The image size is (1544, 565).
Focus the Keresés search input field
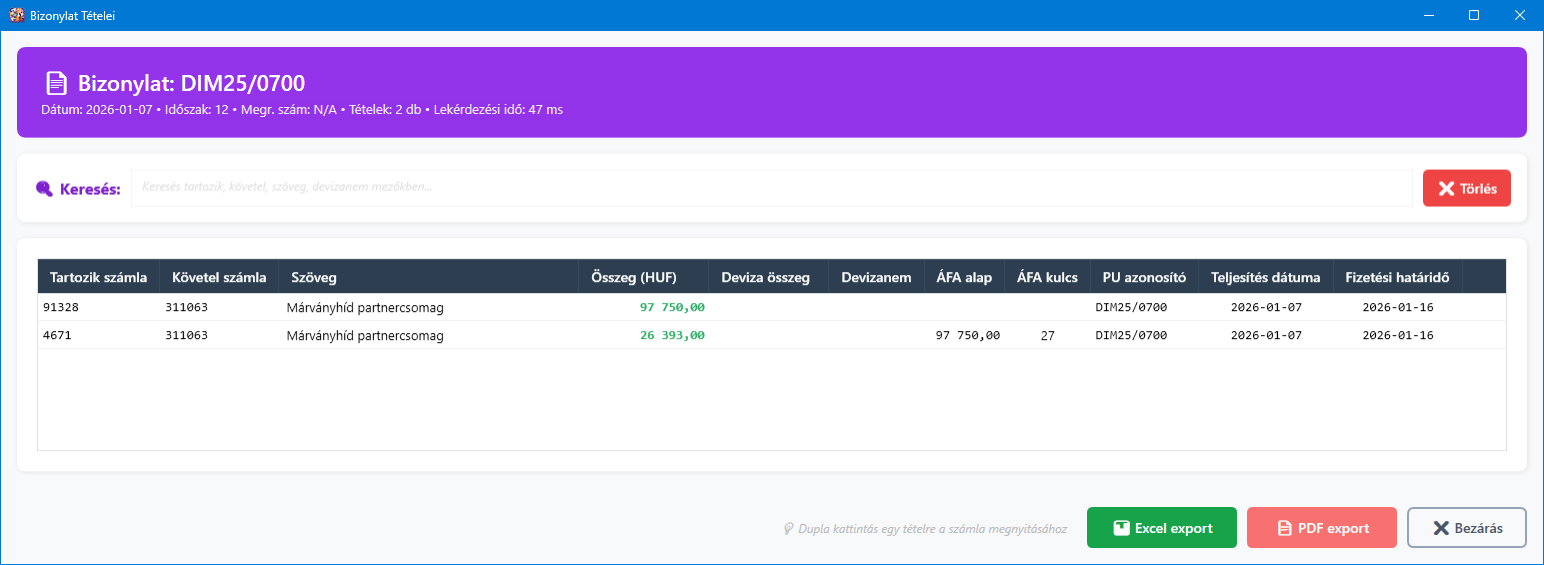click(770, 188)
